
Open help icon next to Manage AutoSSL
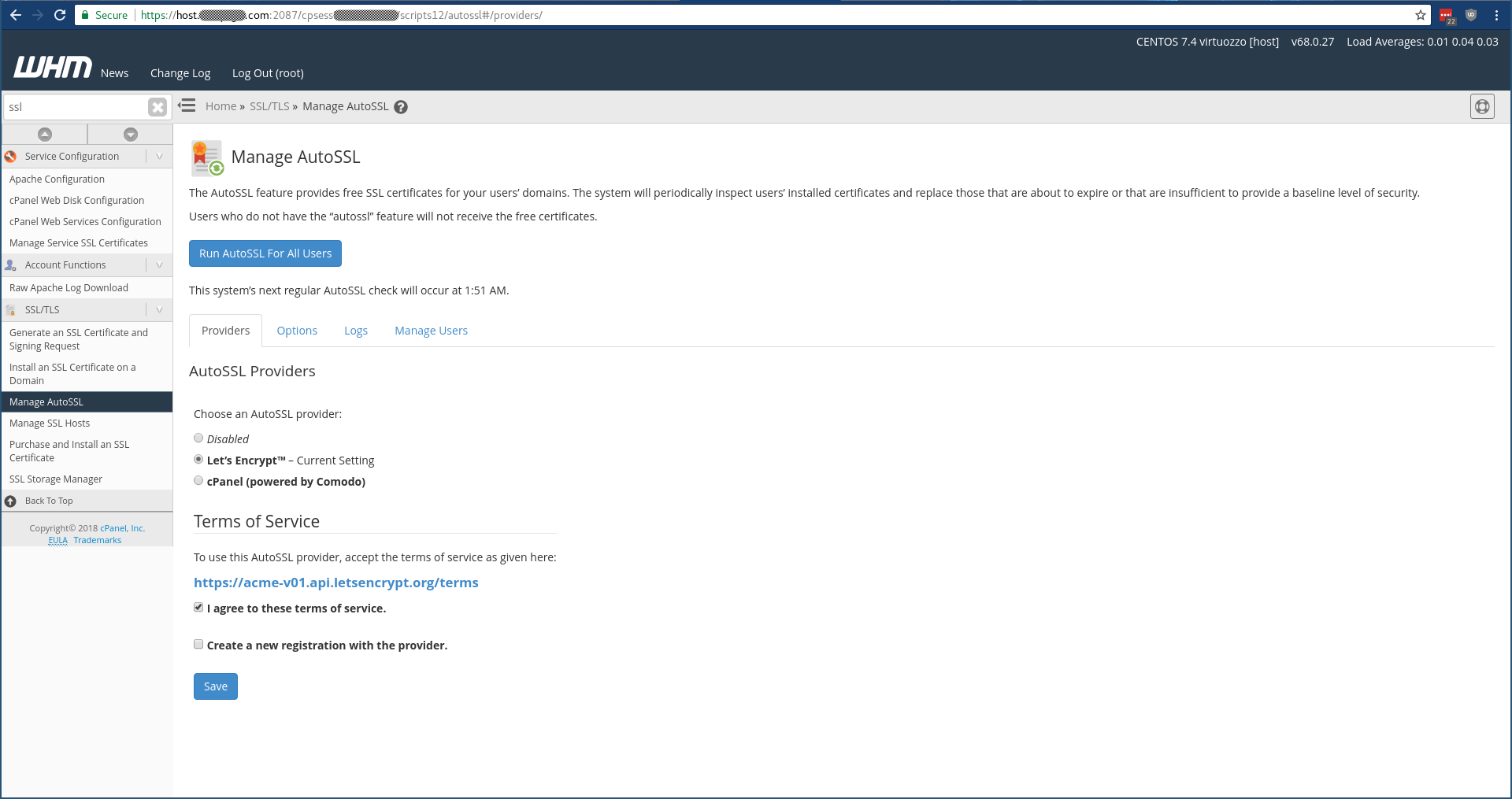tap(401, 107)
